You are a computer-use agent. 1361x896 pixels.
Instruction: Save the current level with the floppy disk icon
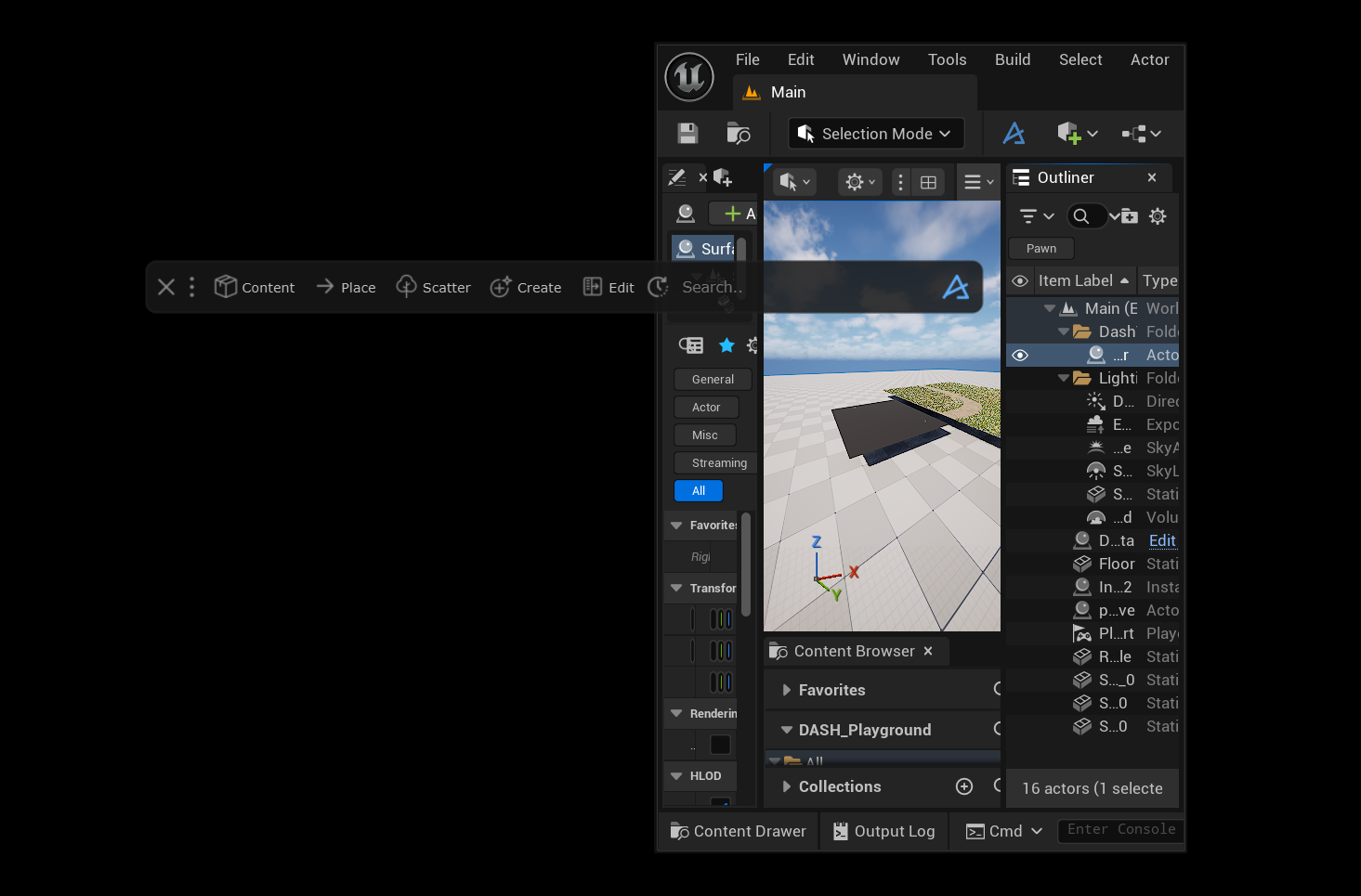point(687,134)
